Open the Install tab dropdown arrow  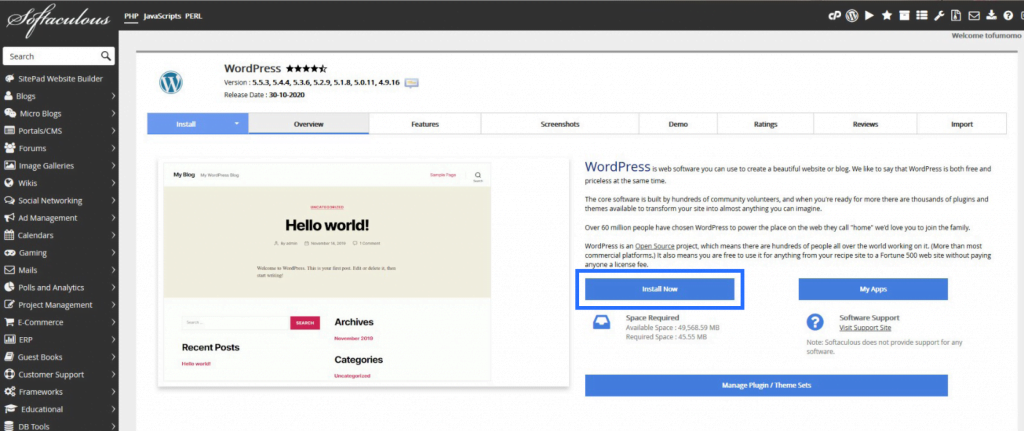(237, 123)
